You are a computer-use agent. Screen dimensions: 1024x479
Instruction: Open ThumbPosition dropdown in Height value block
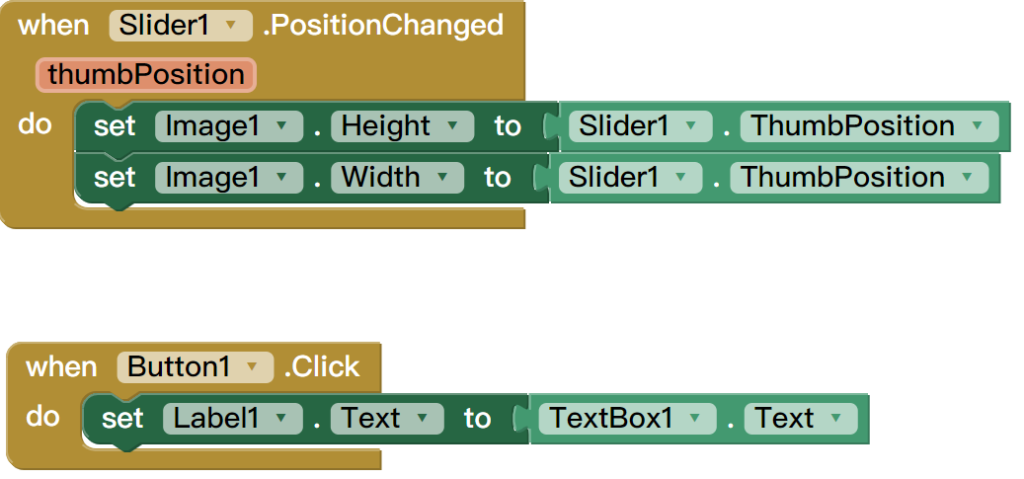(x=976, y=127)
